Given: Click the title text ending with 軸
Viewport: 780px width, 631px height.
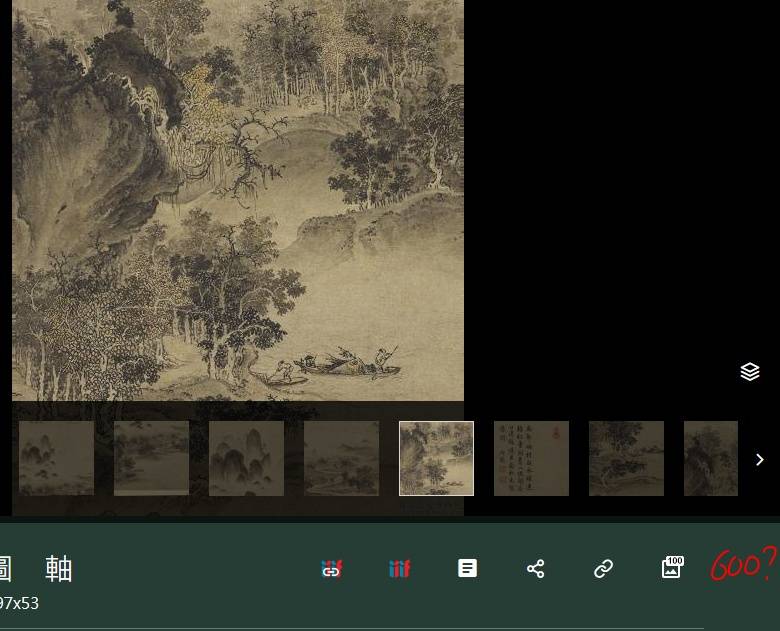Looking at the screenshot, I should click(36, 569).
